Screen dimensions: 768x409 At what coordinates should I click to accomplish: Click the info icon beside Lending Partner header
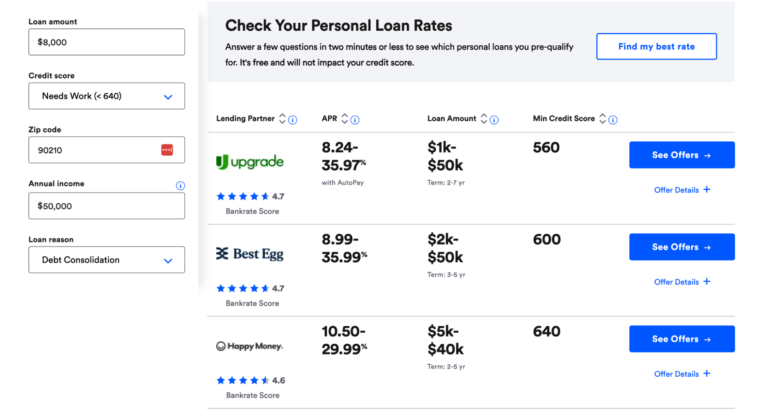click(x=293, y=119)
